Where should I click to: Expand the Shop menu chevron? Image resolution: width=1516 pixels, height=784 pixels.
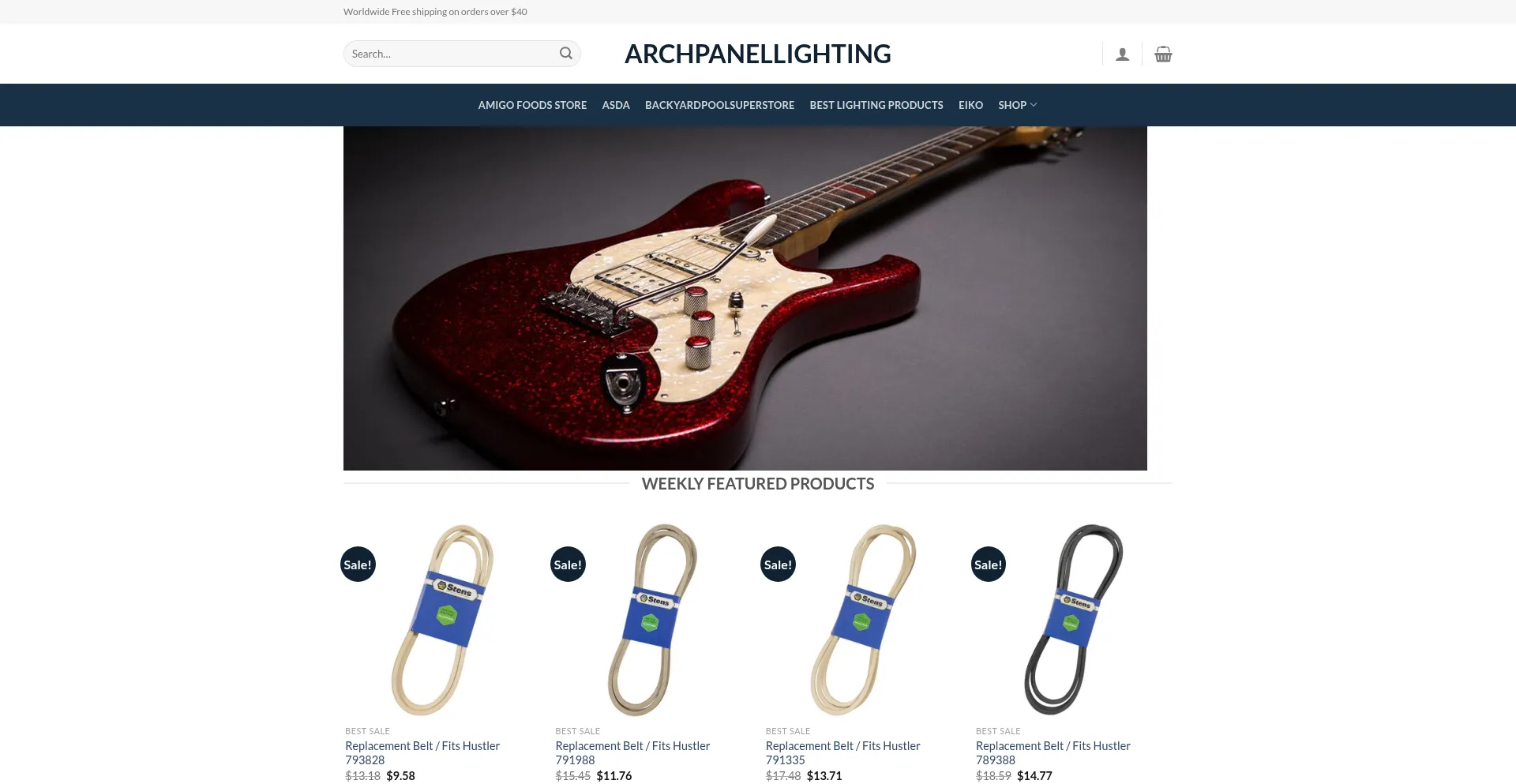1034,105
